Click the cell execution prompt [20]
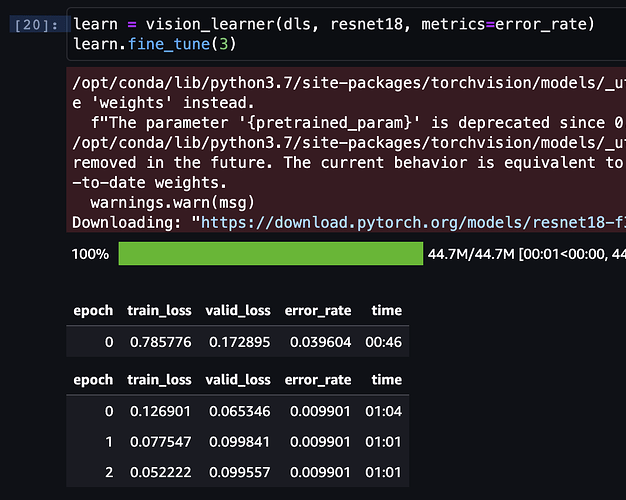Image resolution: width=626 pixels, height=500 pixels. [39, 24]
